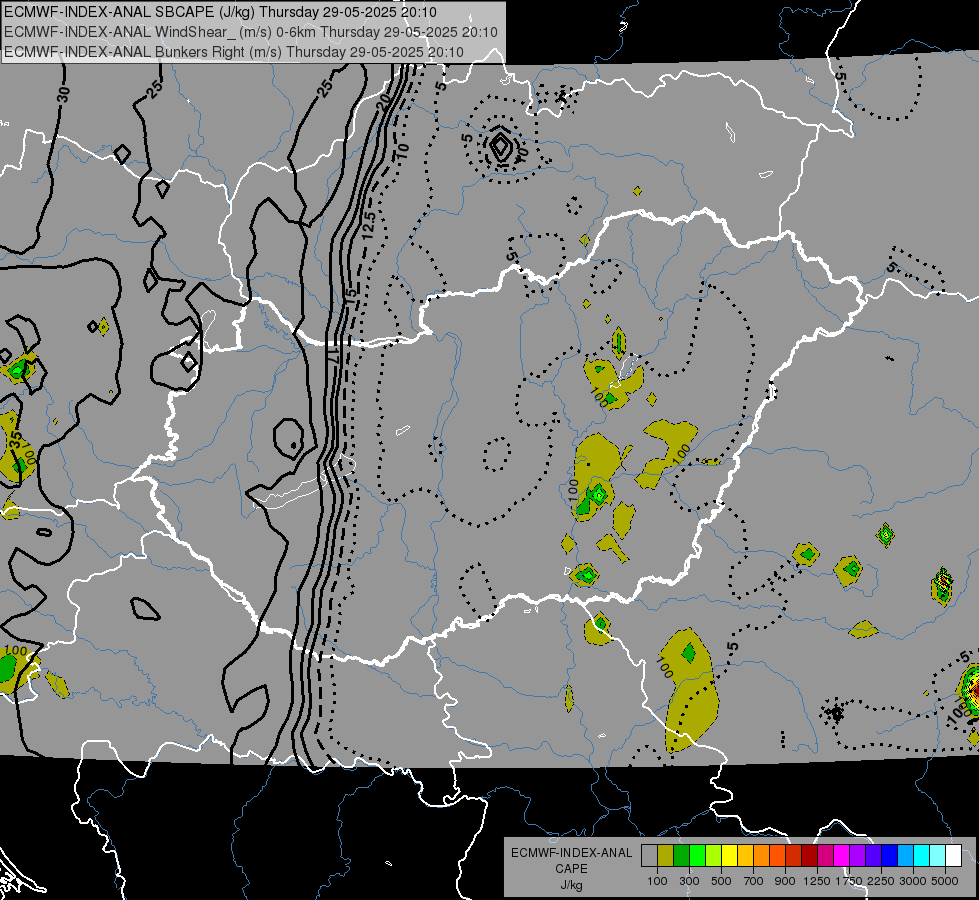
Task: Click the 17 contour label
Action: [x=333, y=356]
